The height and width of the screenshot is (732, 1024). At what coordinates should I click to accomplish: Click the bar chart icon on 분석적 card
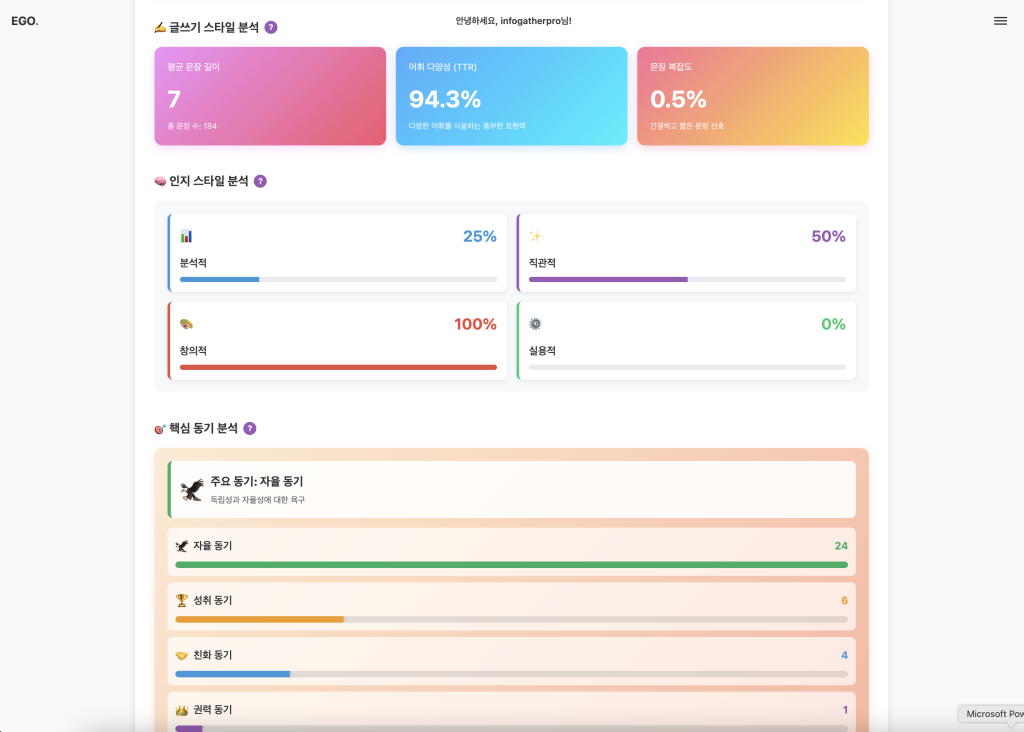click(186, 236)
